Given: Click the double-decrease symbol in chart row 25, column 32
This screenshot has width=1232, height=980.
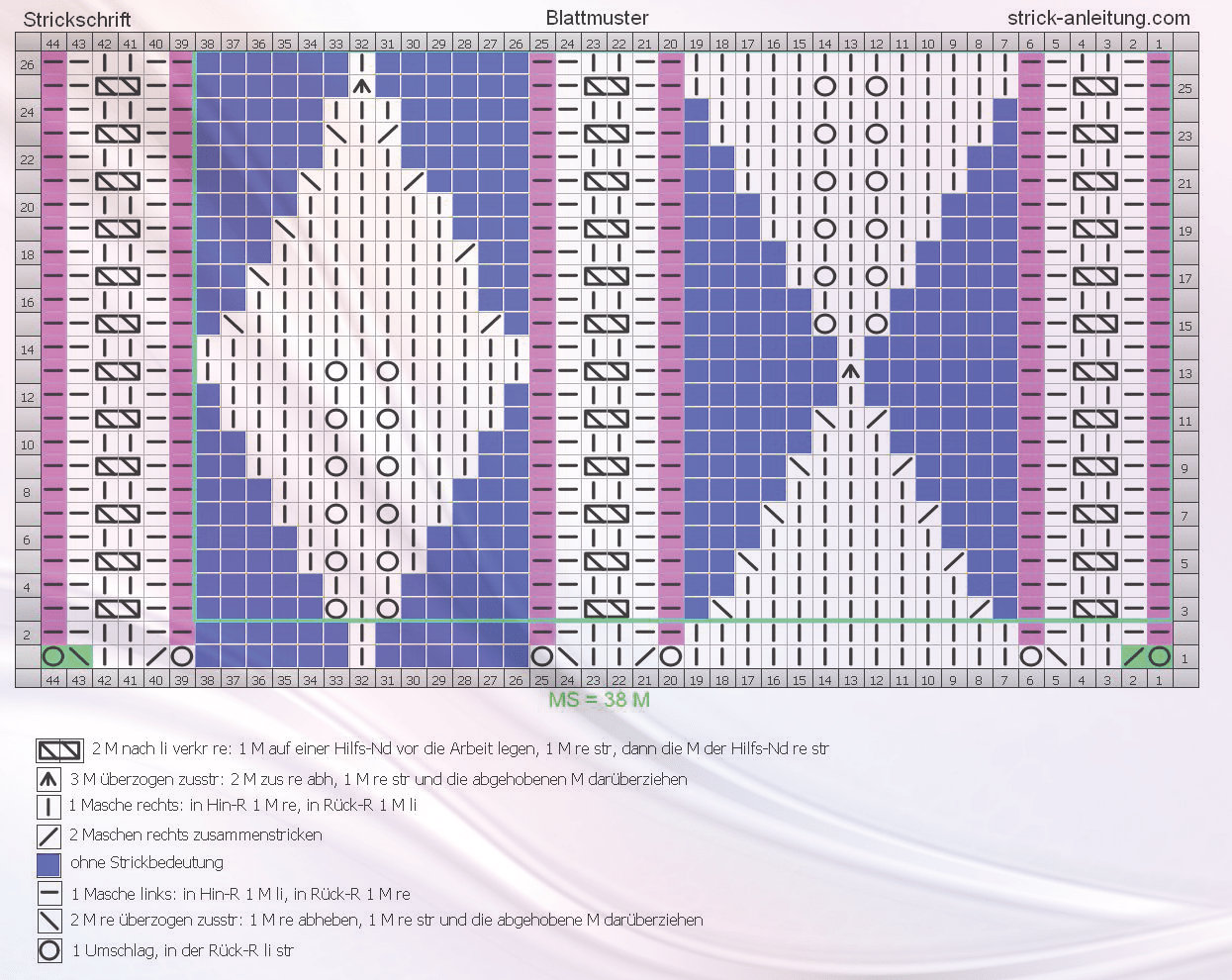Looking at the screenshot, I should coord(362,86).
